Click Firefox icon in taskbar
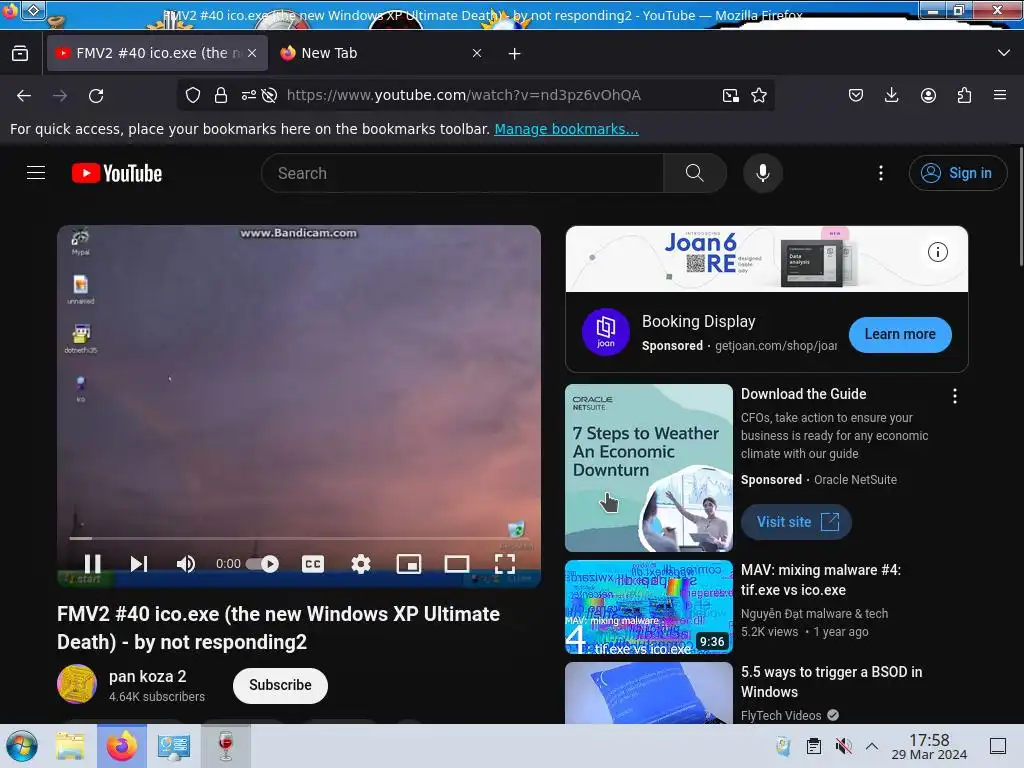The width and height of the screenshot is (1024, 768). coord(122,746)
